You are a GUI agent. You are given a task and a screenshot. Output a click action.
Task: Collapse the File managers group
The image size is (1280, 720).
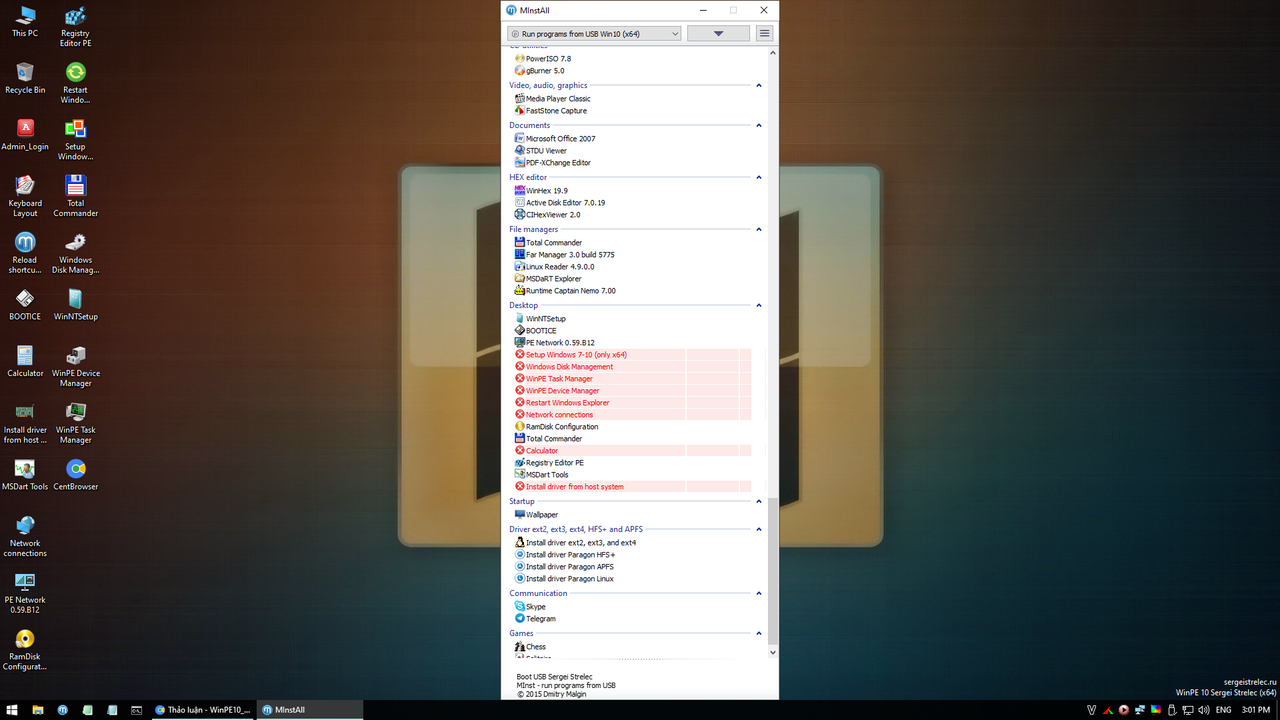point(759,230)
